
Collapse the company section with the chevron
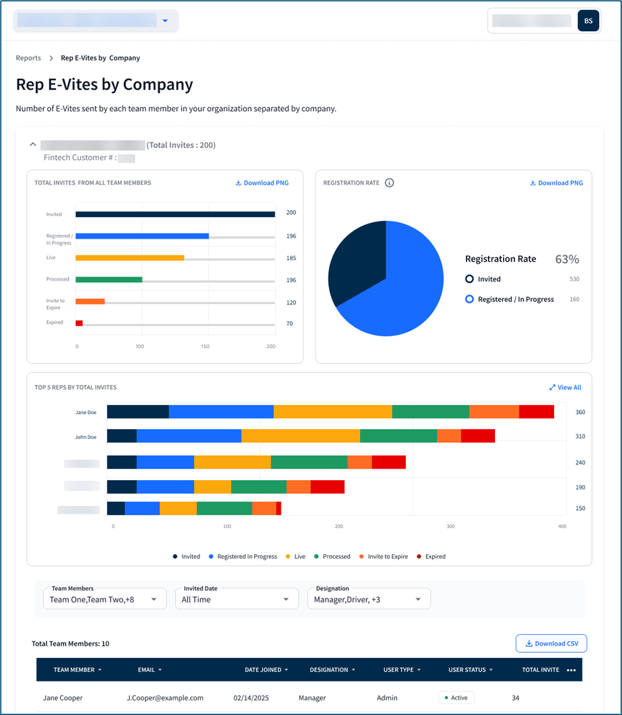click(33, 145)
